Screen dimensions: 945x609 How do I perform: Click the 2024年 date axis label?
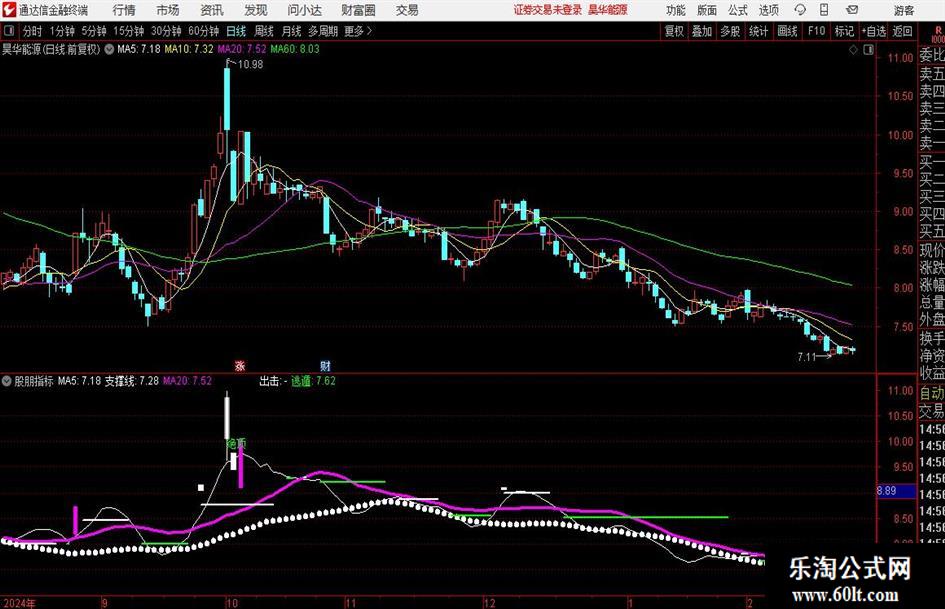pos(19,603)
